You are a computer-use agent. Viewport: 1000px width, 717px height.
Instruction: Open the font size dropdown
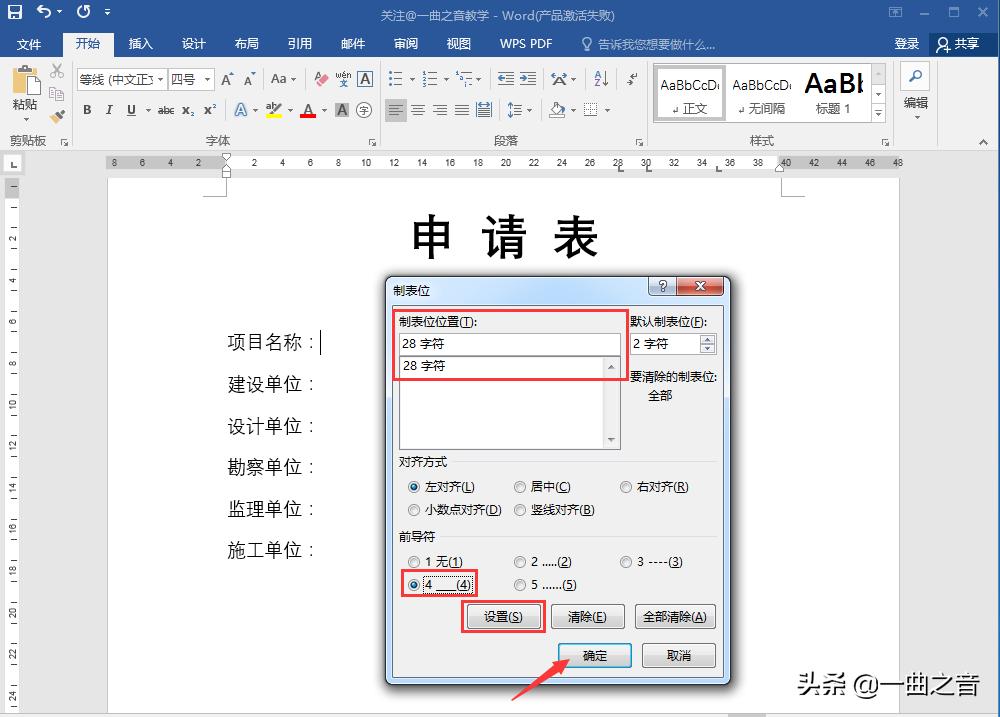pos(207,79)
